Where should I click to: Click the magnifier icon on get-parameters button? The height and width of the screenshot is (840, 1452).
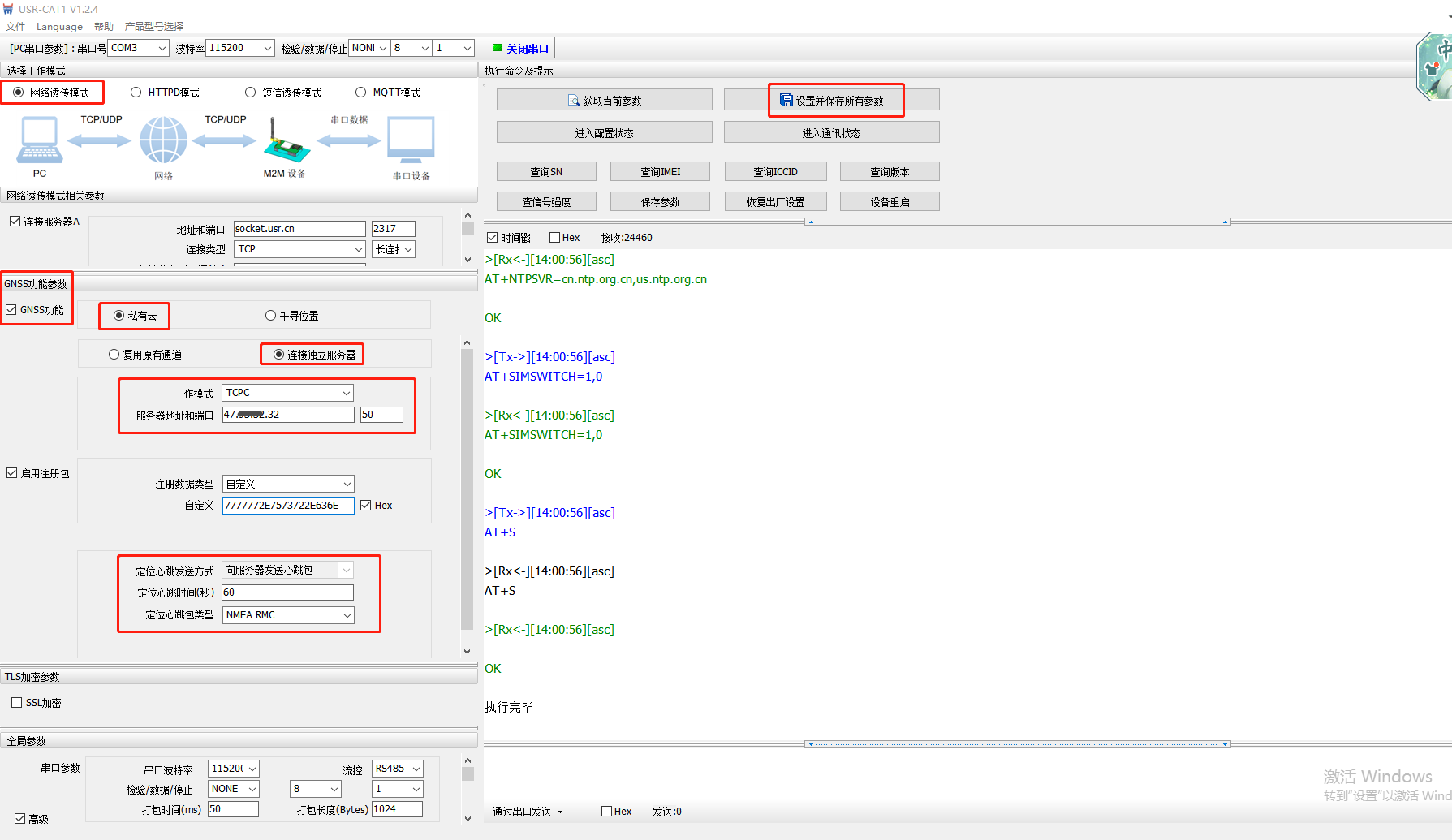574,101
